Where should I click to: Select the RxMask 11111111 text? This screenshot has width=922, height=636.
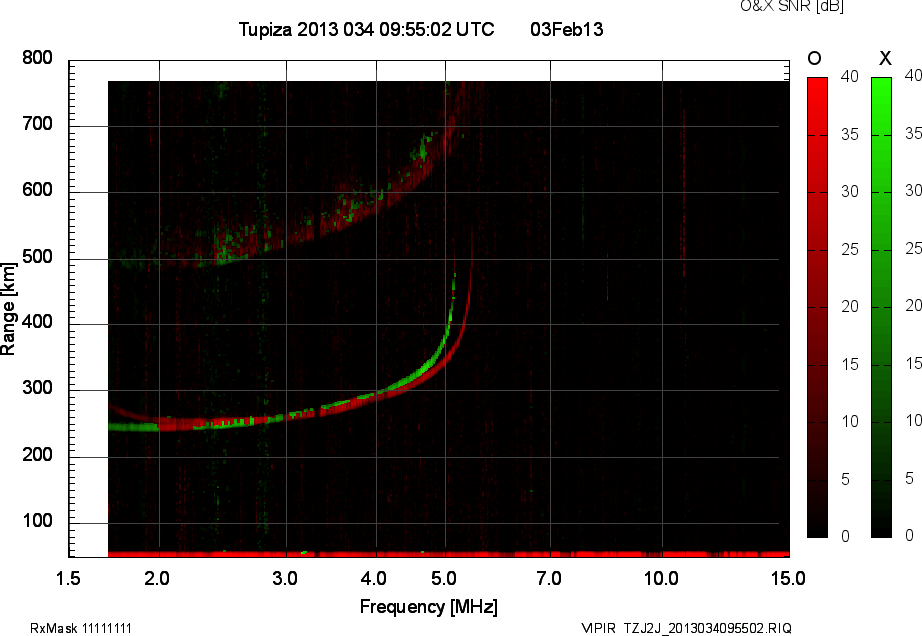point(81,628)
